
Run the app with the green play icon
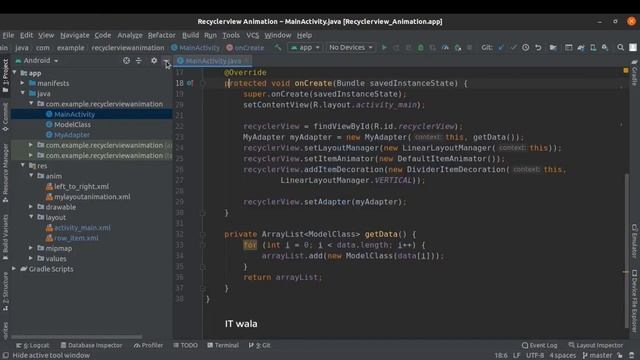click(x=384, y=48)
